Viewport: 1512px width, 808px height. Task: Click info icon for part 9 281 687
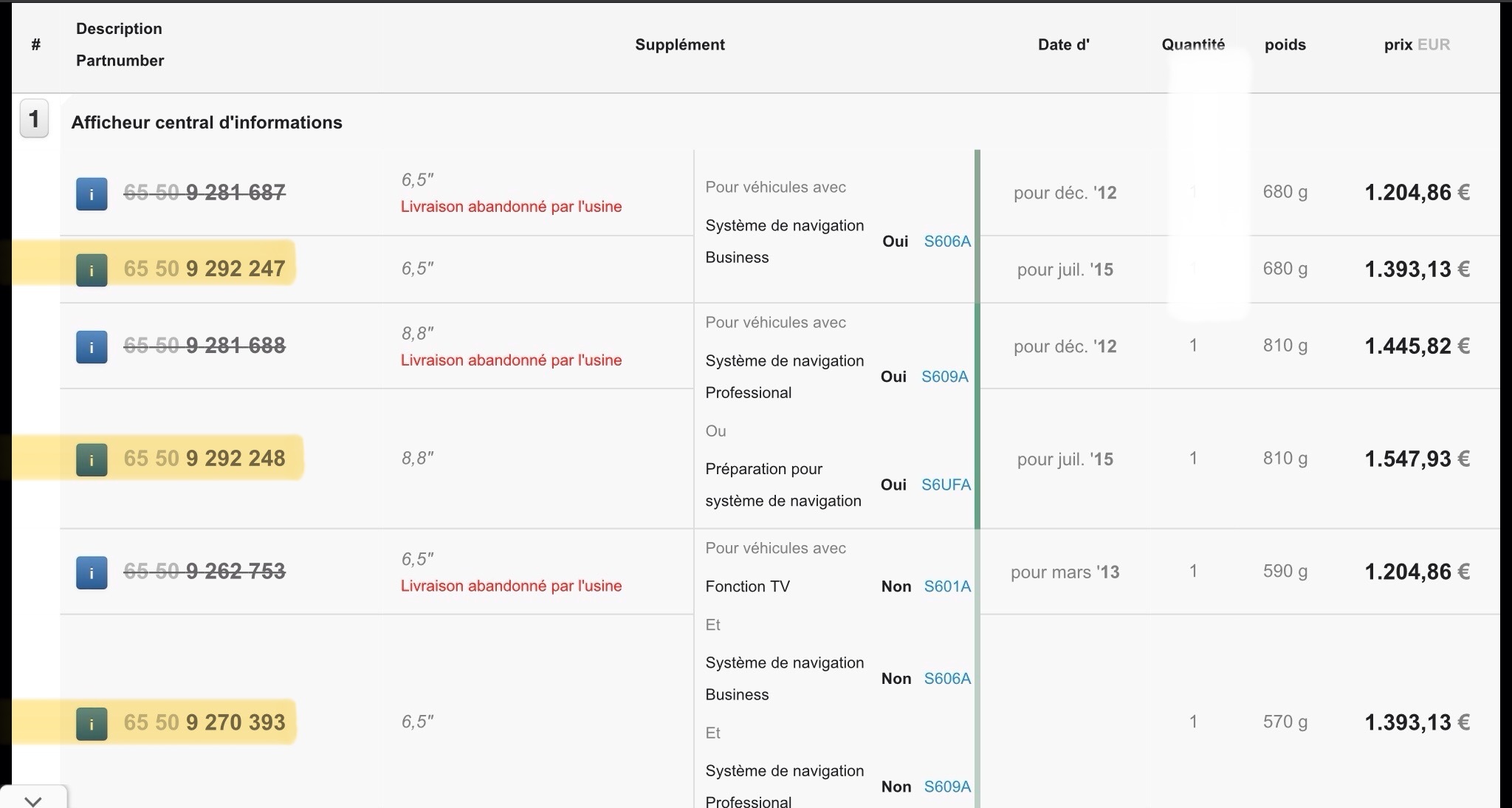click(92, 194)
